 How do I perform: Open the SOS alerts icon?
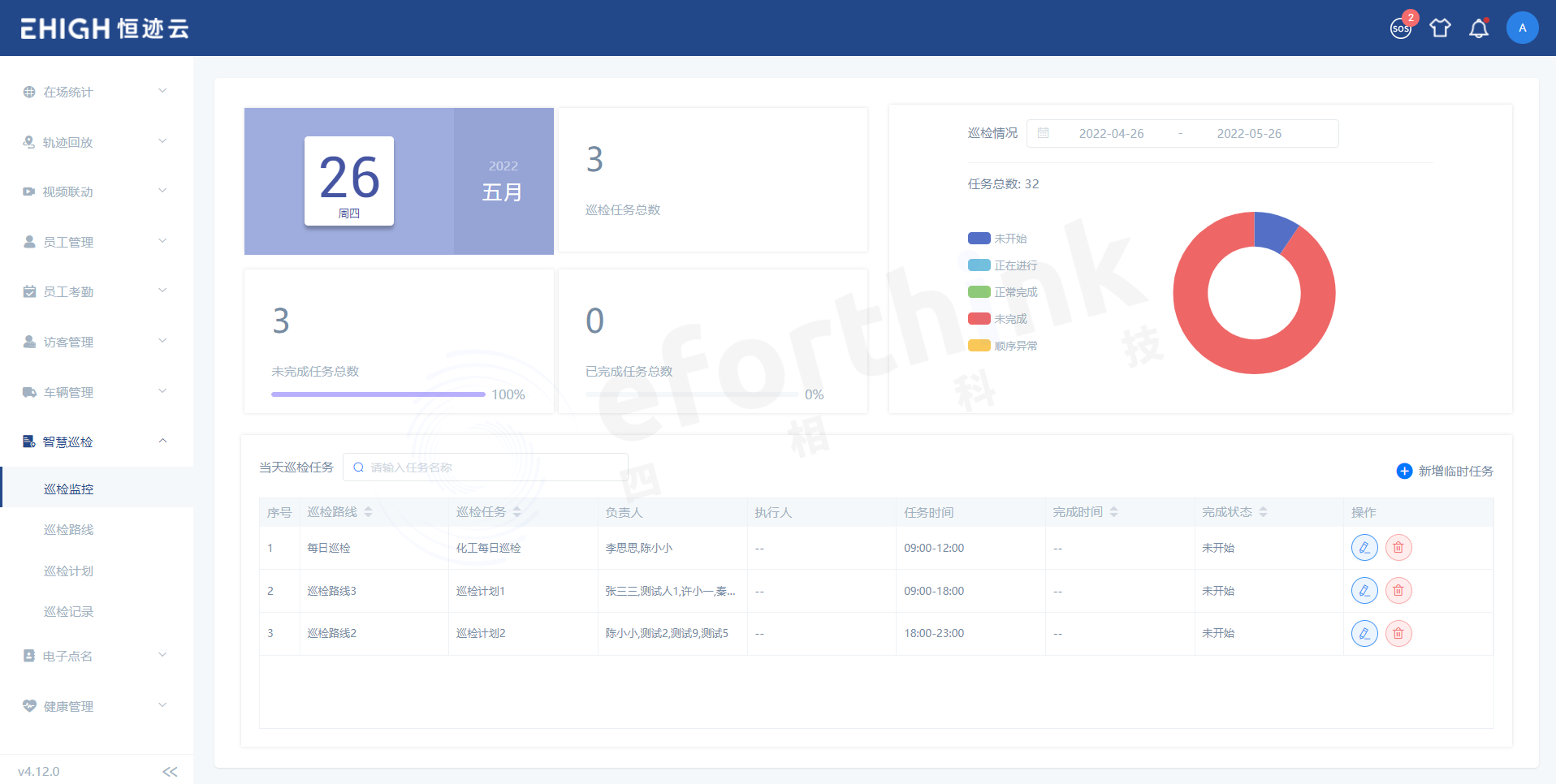[1400, 28]
